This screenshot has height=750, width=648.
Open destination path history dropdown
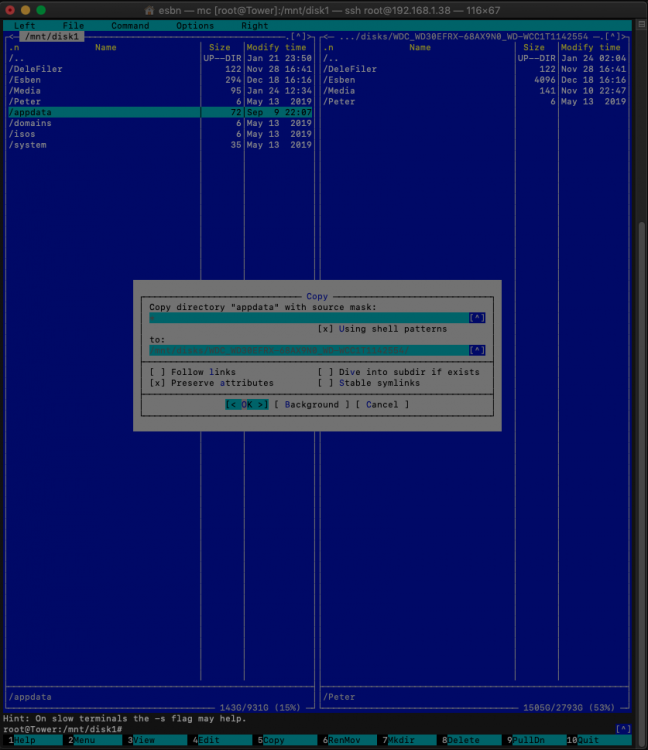(477, 351)
